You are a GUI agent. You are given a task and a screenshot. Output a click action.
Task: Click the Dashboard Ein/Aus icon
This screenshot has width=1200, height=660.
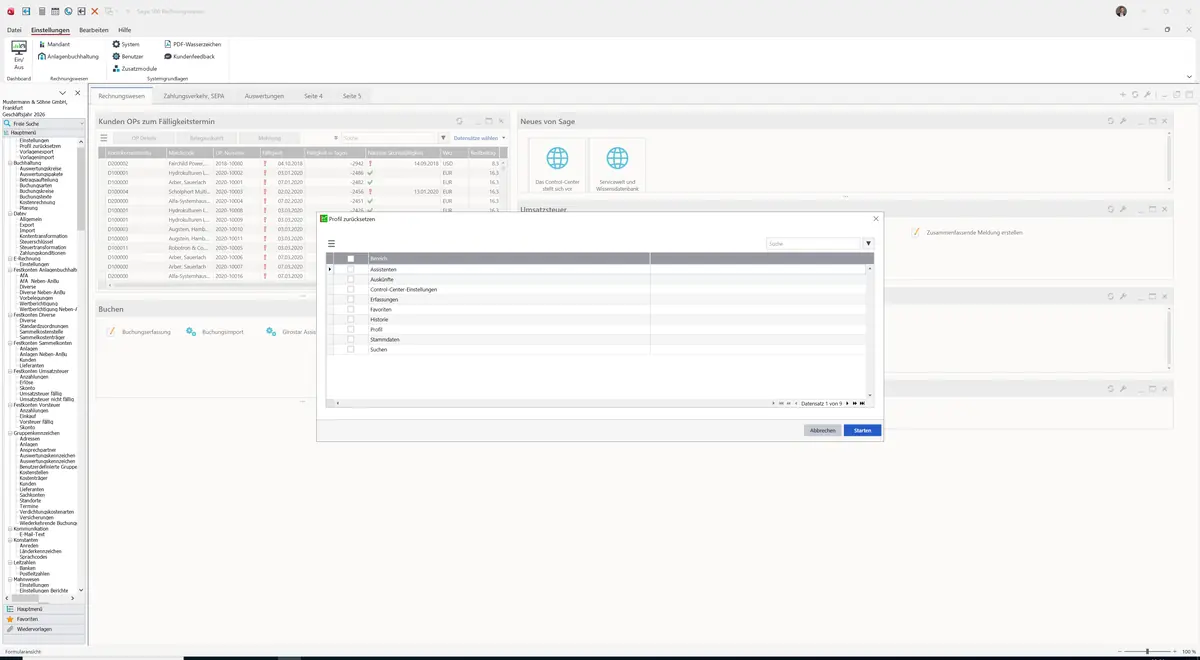pyautogui.click(x=19, y=56)
